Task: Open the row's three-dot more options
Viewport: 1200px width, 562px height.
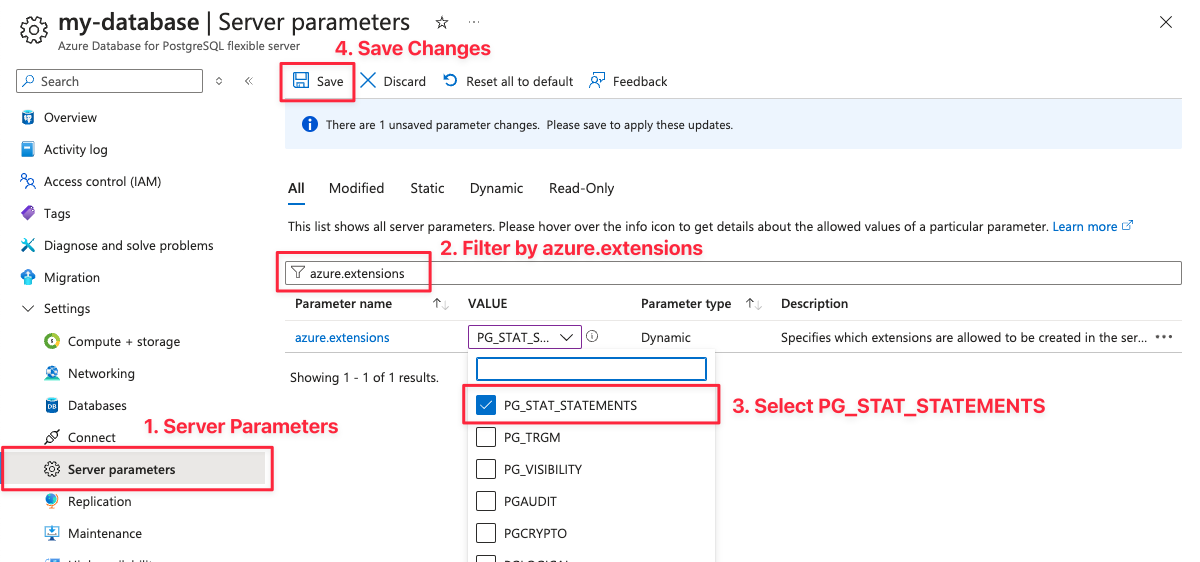Action: [1163, 337]
